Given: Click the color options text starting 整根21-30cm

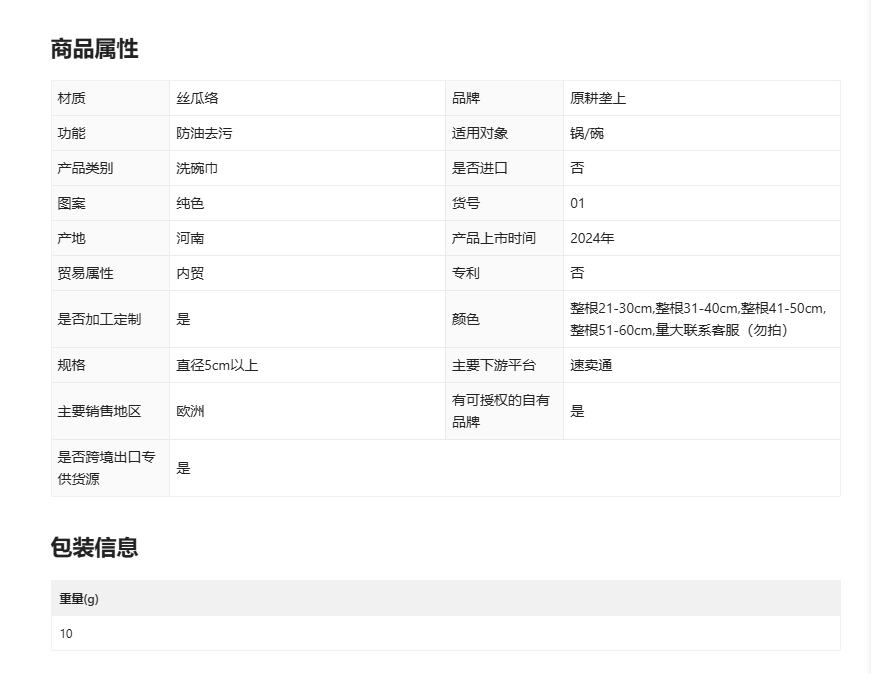Looking at the screenshot, I should 697,319.
